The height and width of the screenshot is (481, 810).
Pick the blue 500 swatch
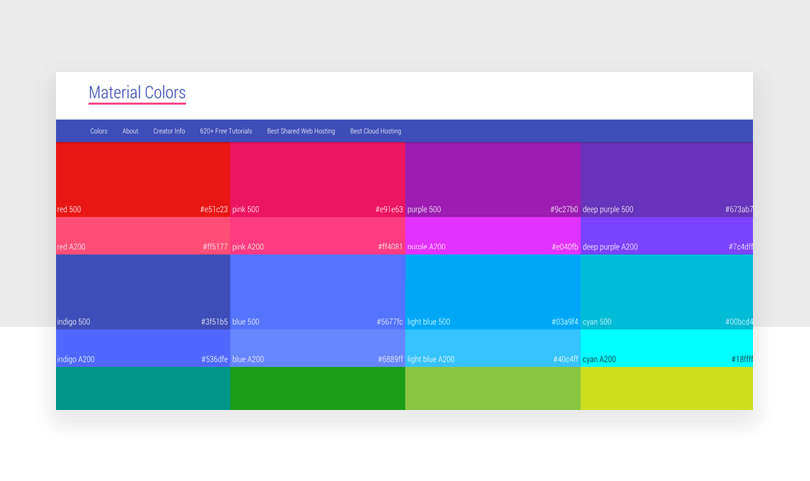318,292
